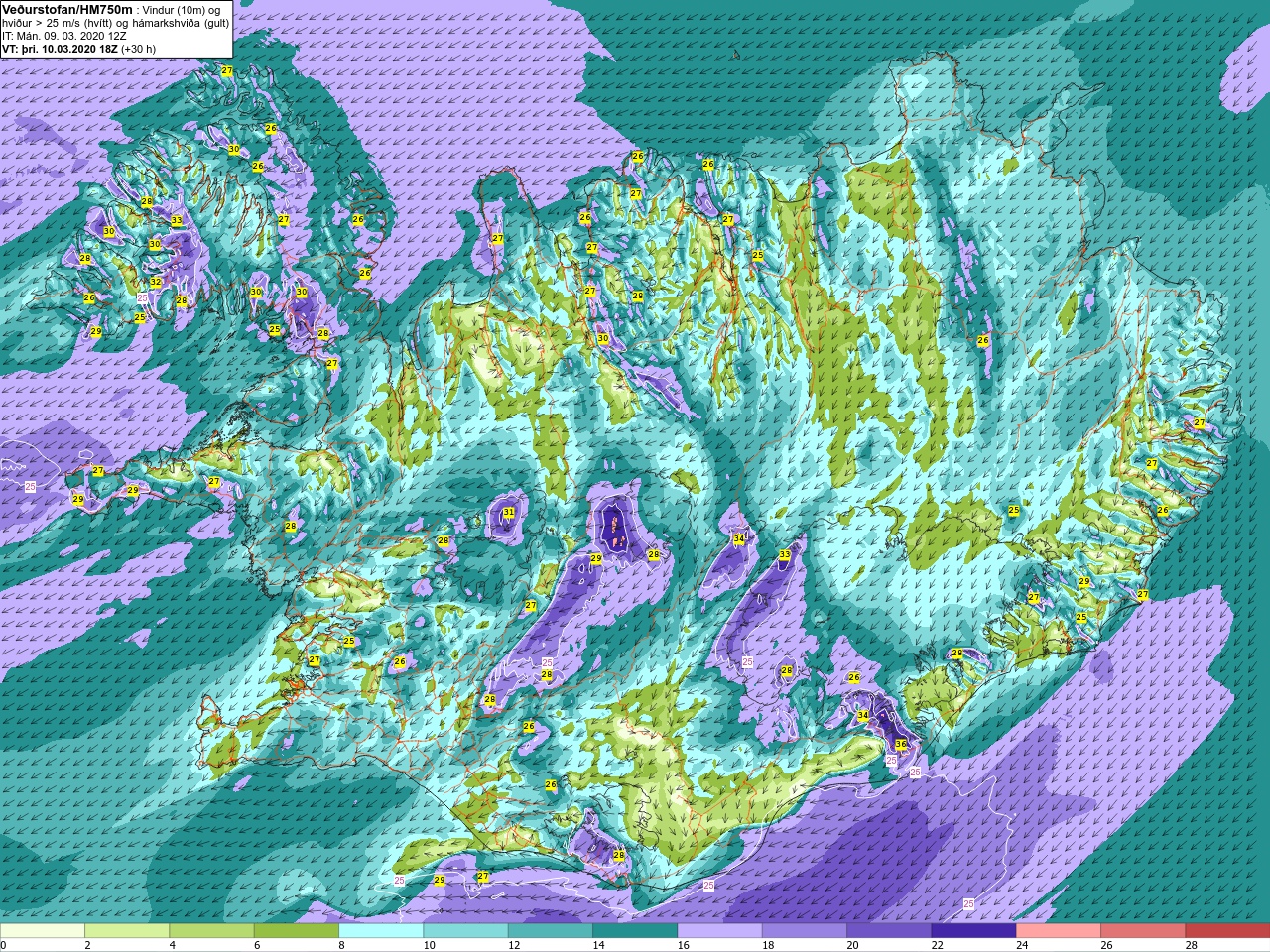Click the valid time 'VT: þri. 10.03.2020 18Z'

click(60, 48)
